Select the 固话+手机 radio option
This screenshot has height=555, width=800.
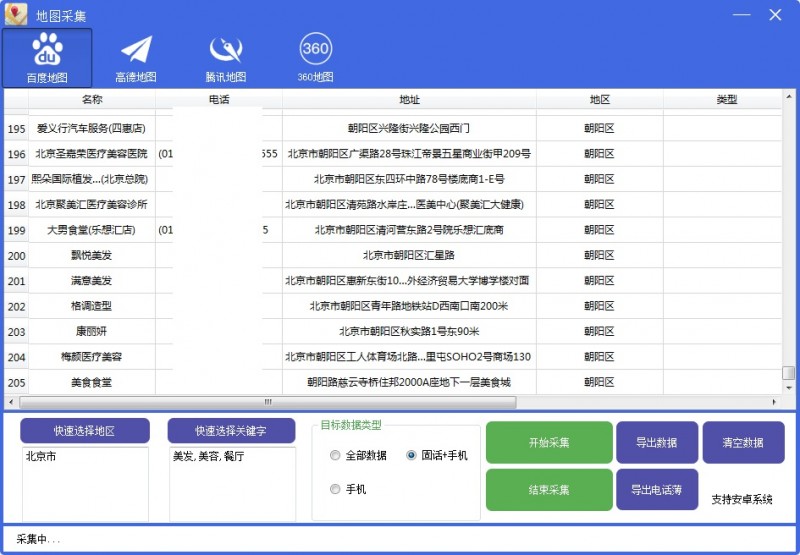coord(411,456)
